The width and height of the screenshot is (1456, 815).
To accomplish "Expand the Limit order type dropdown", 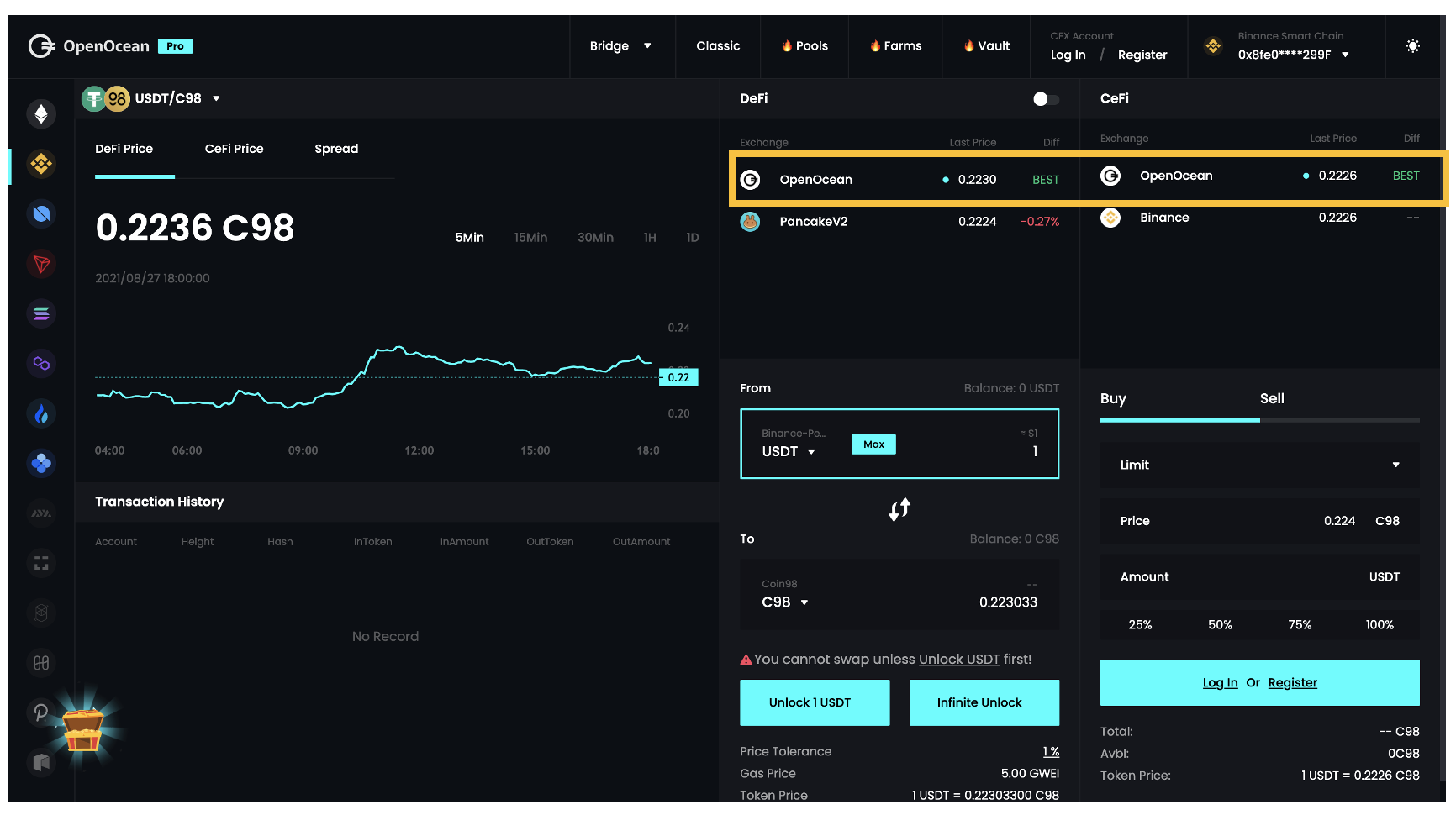I will [x=1259, y=465].
